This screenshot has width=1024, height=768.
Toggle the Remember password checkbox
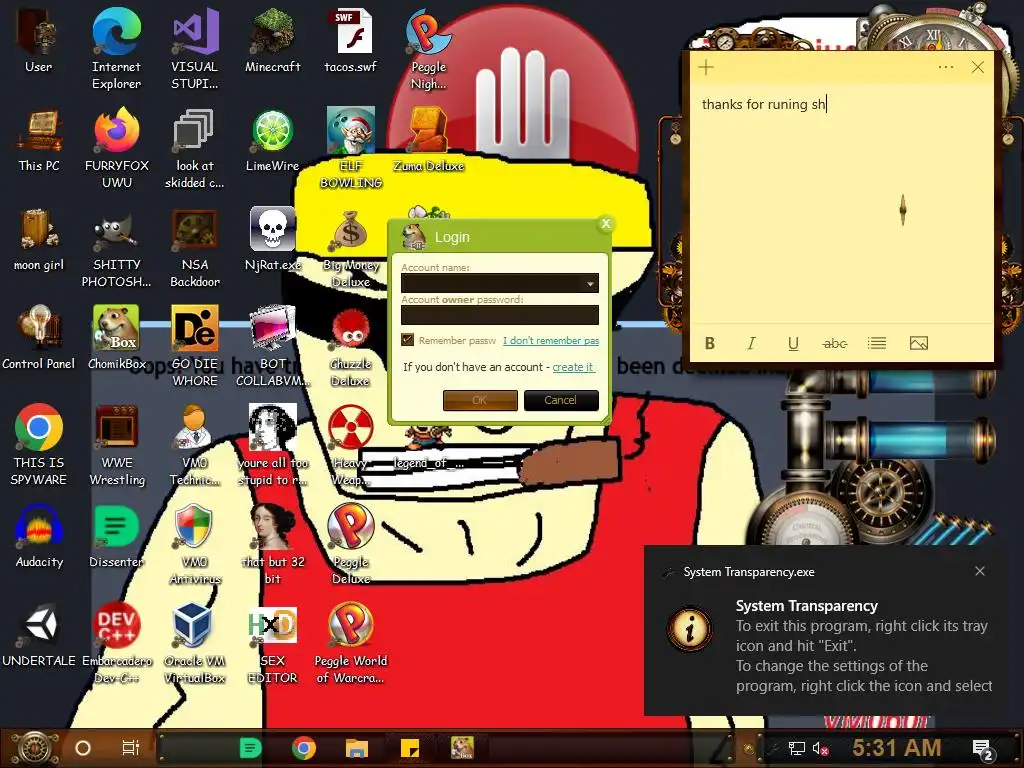(408, 340)
